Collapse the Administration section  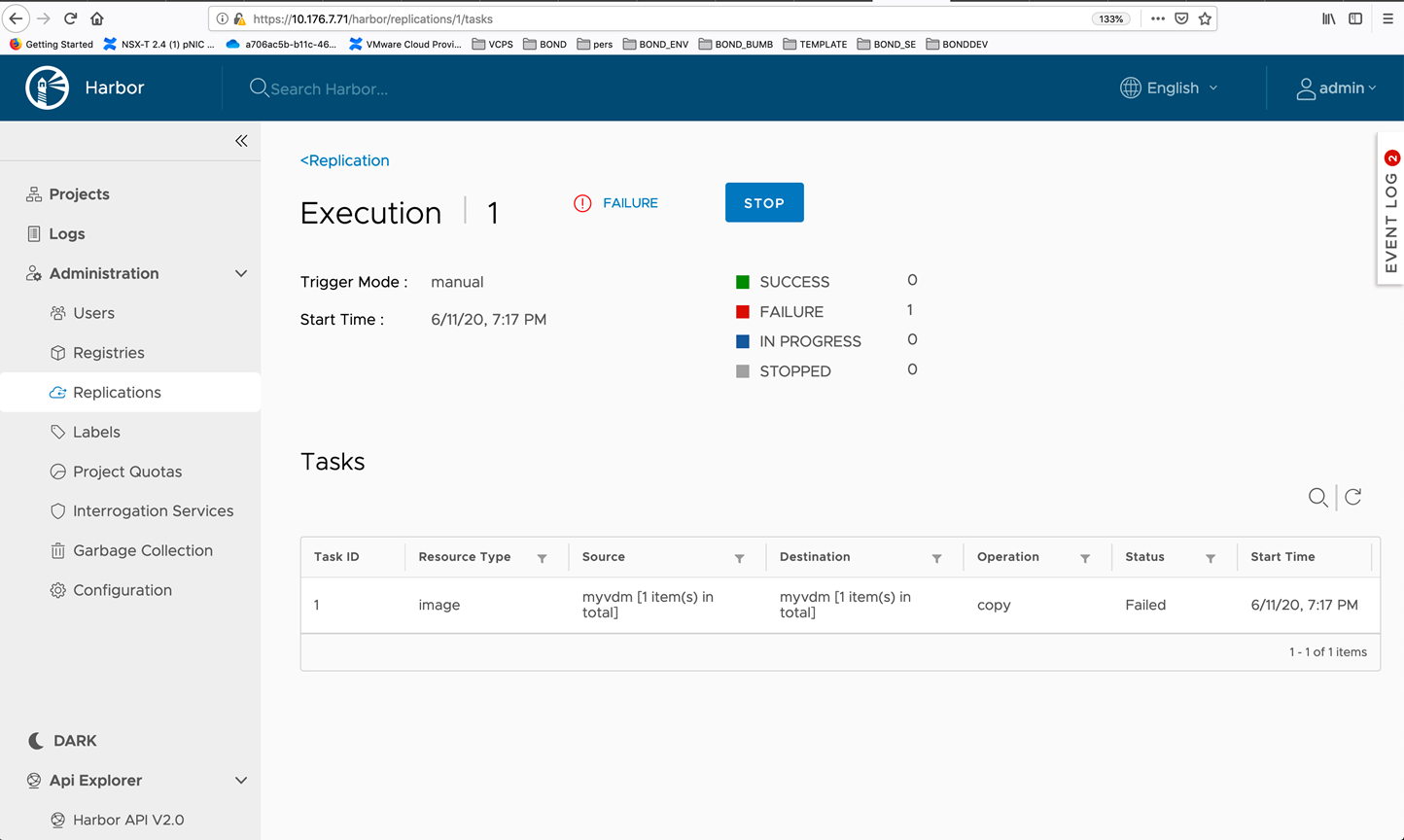coord(241,274)
